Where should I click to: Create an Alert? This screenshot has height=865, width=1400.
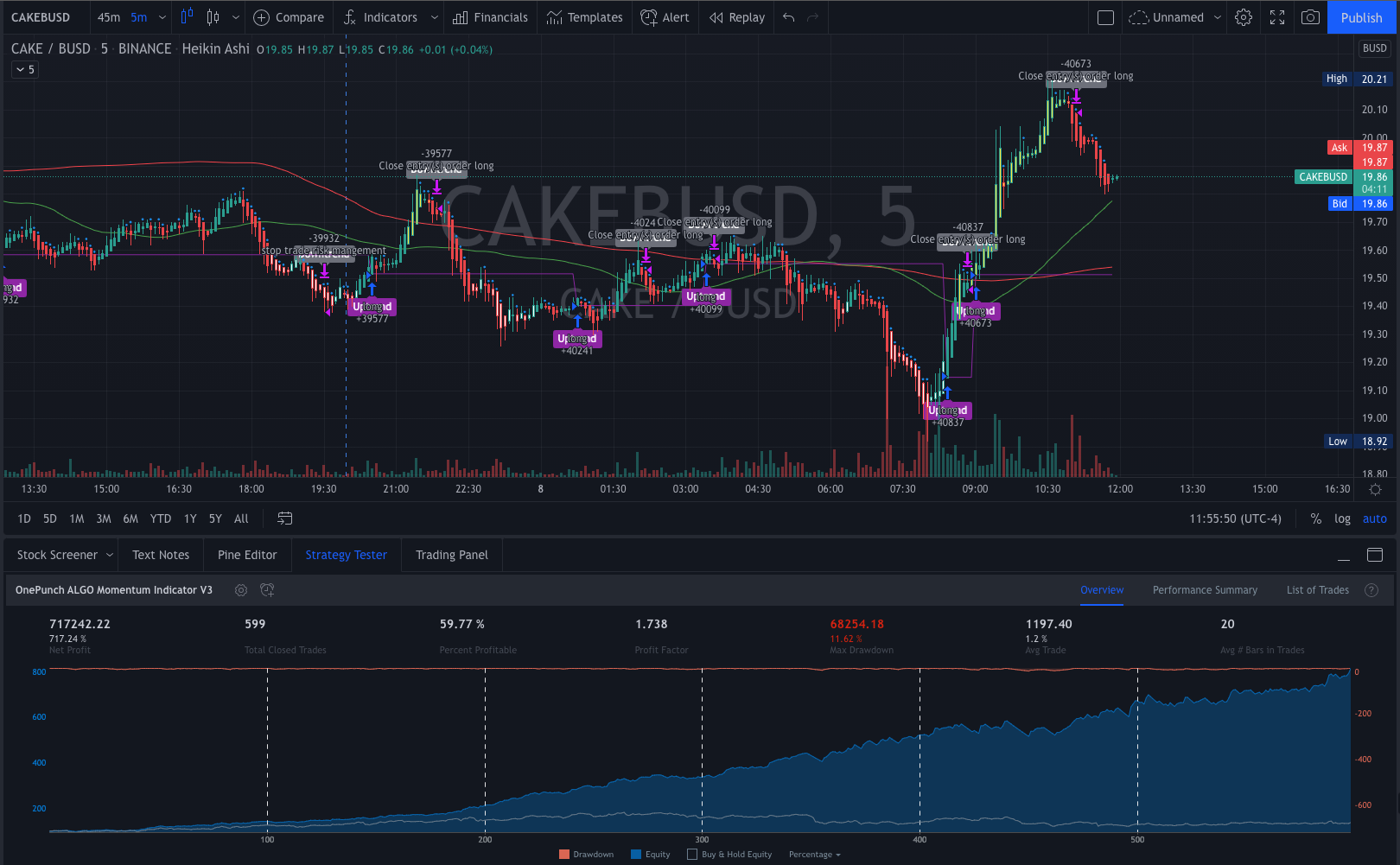pyautogui.click(x=665, y=17)
